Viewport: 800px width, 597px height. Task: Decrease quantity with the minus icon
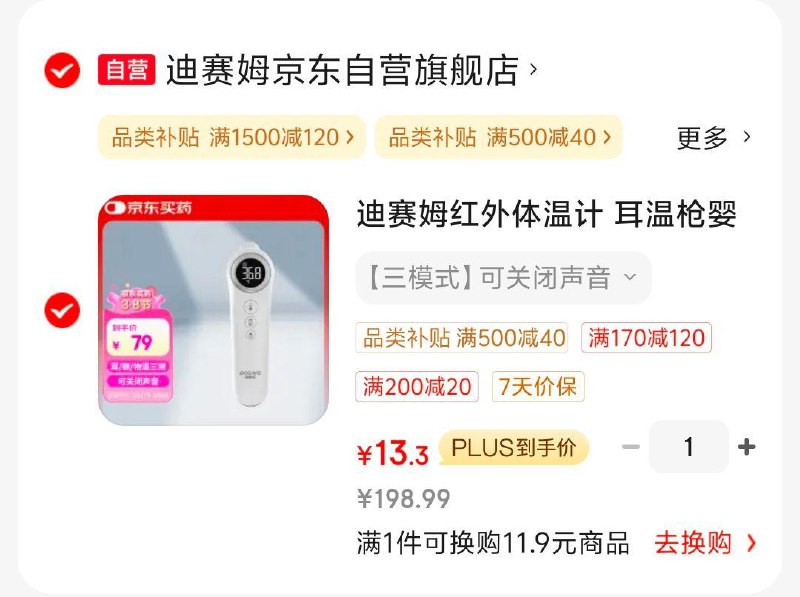click(631, 447)
